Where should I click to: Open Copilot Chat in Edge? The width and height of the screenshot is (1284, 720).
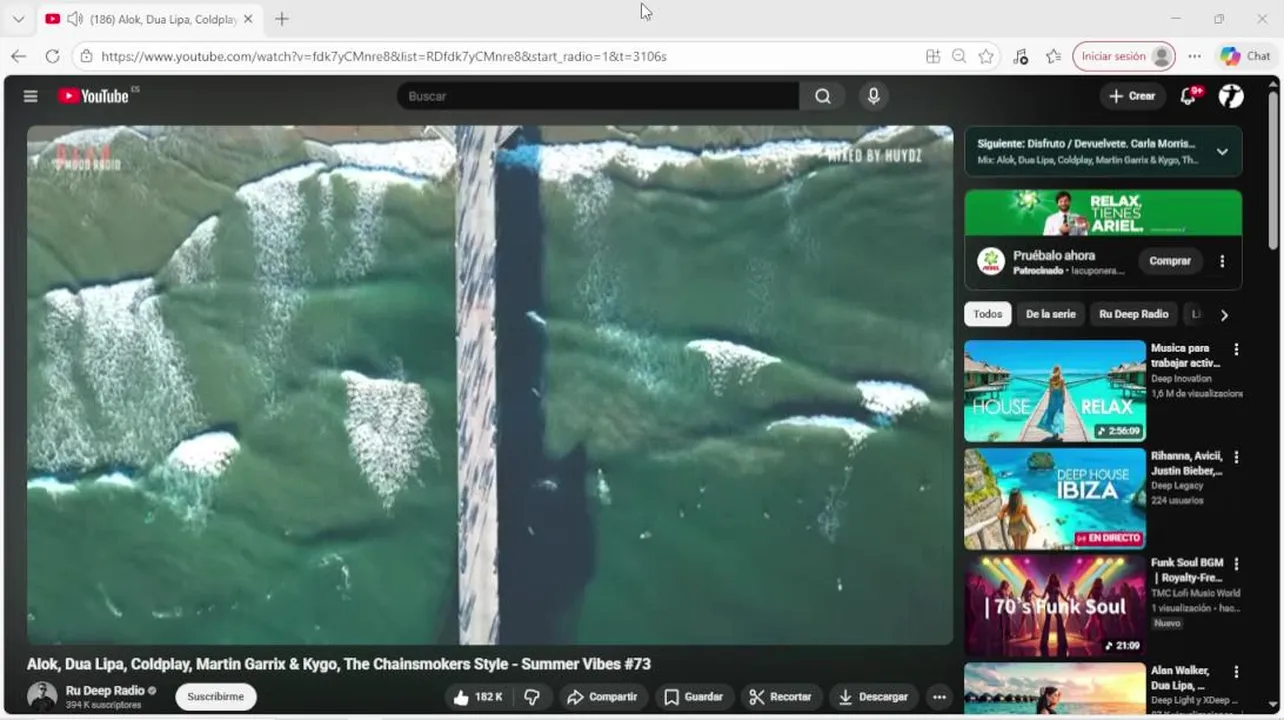1245,56
